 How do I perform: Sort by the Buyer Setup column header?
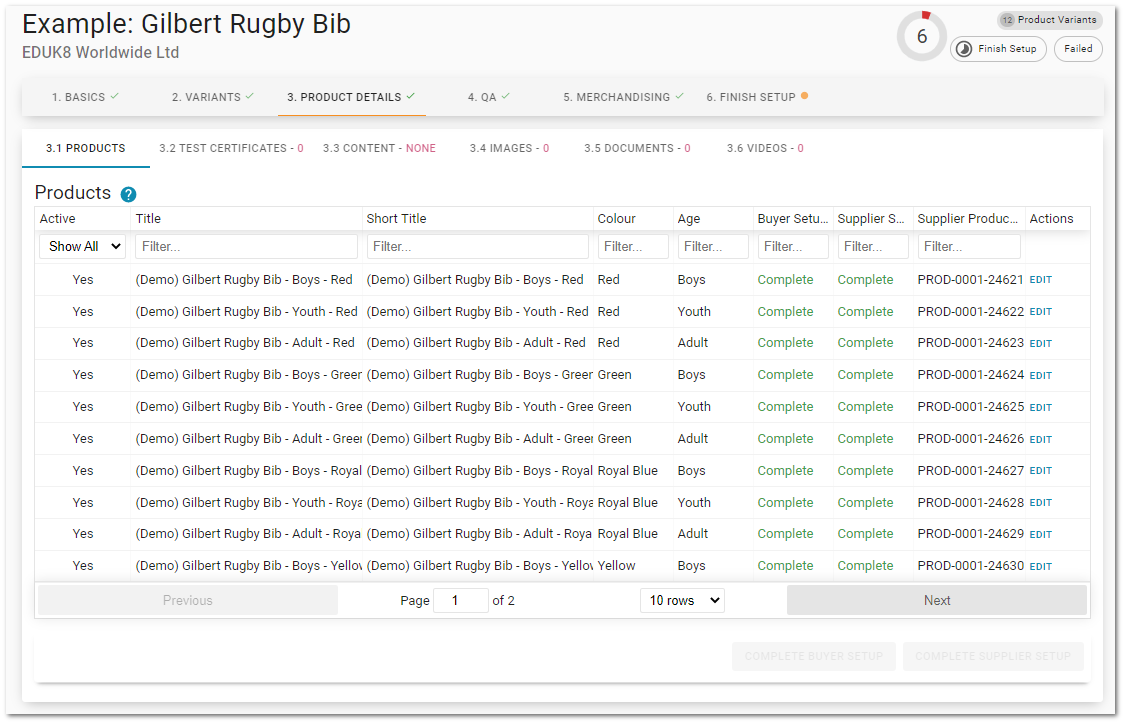793,219
